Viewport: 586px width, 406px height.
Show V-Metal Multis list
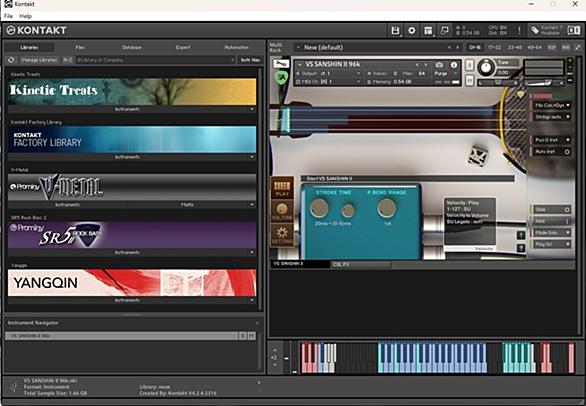187,205
